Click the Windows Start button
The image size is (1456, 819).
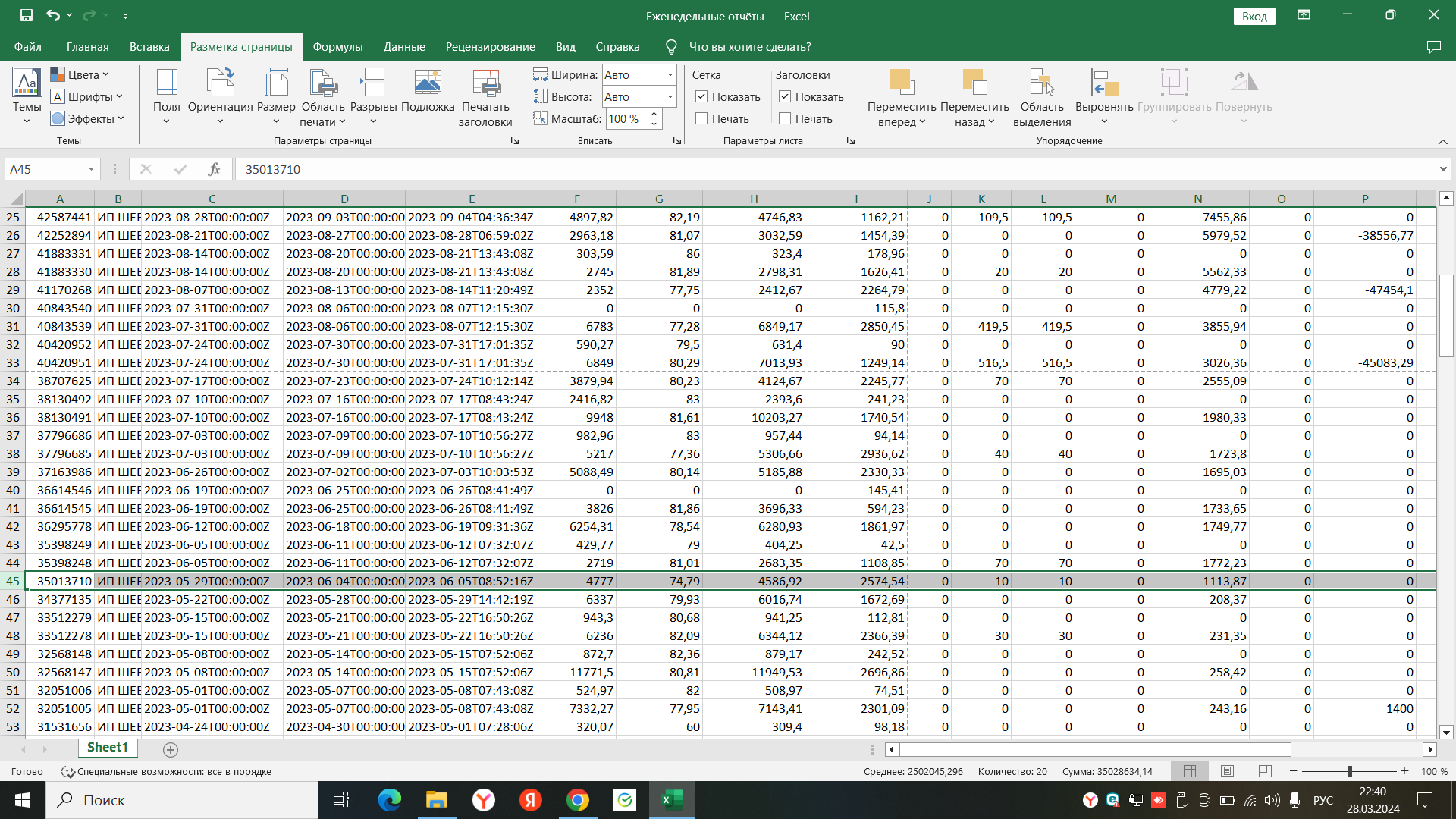click(23, 800)
